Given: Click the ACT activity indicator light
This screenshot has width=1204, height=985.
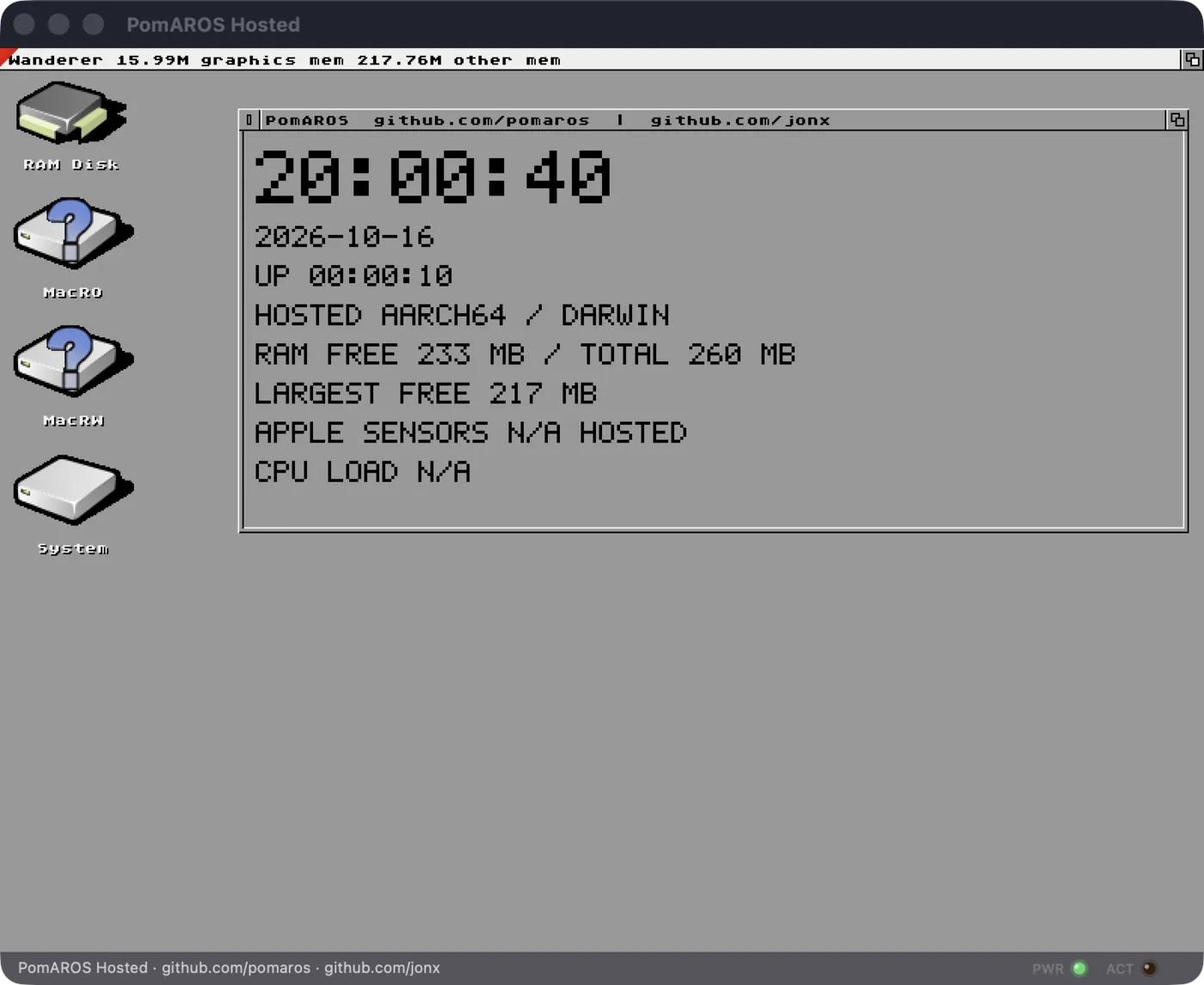Looking at the screenshot, I should (1149, 969).
